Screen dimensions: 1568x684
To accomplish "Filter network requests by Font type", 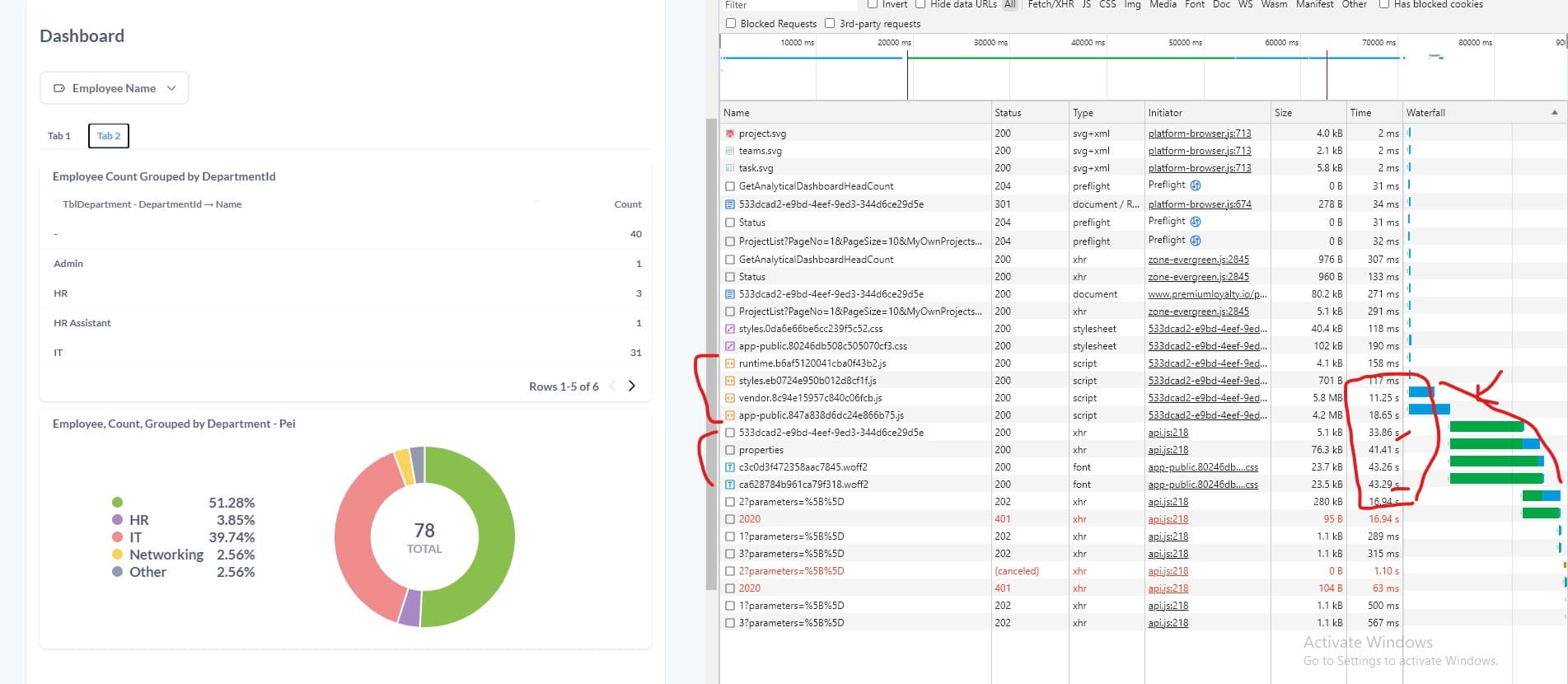I will pos(1194,4).
